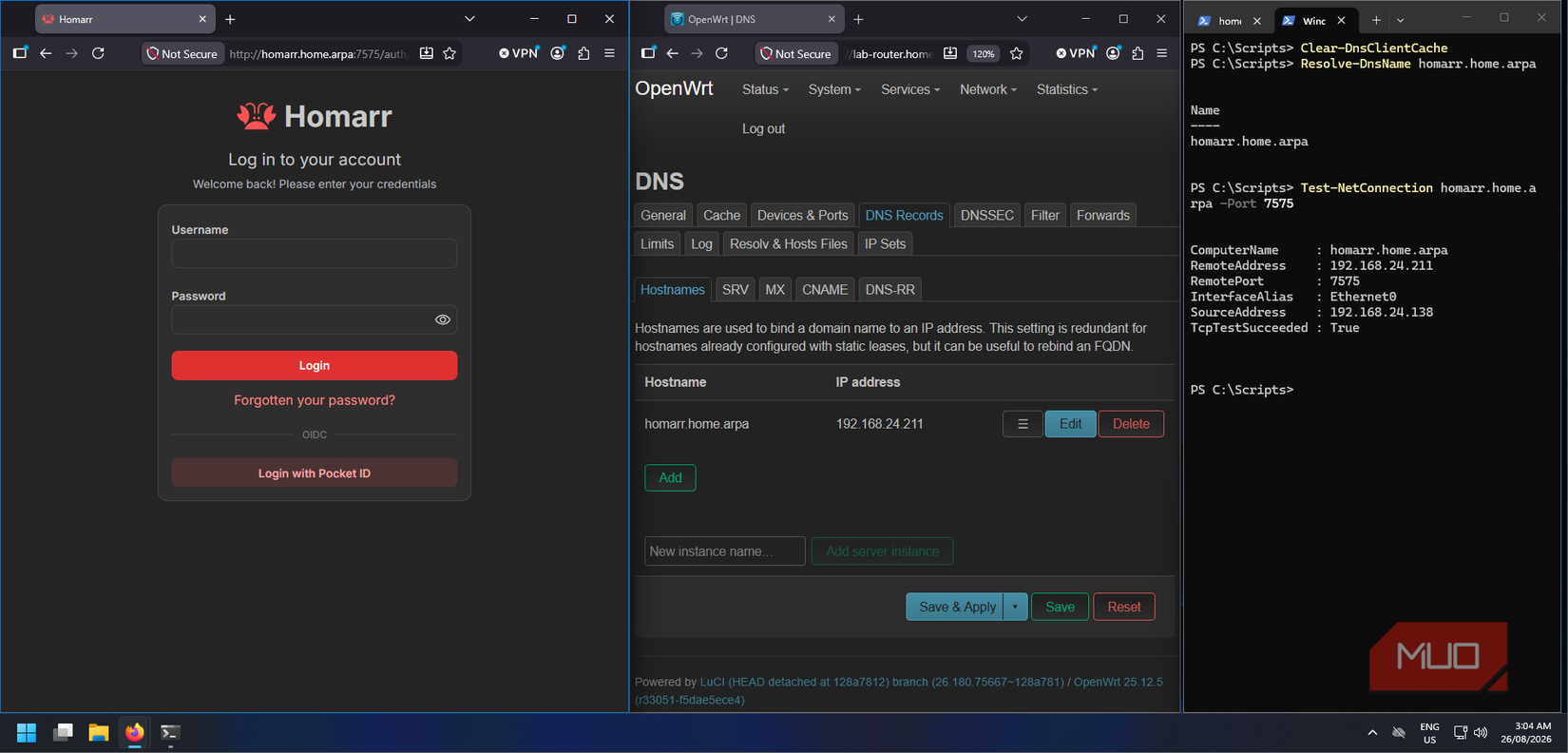Click the Homarr Username field
The height and width of the screenshot is (753, 1568).
(x=314, y=253)
